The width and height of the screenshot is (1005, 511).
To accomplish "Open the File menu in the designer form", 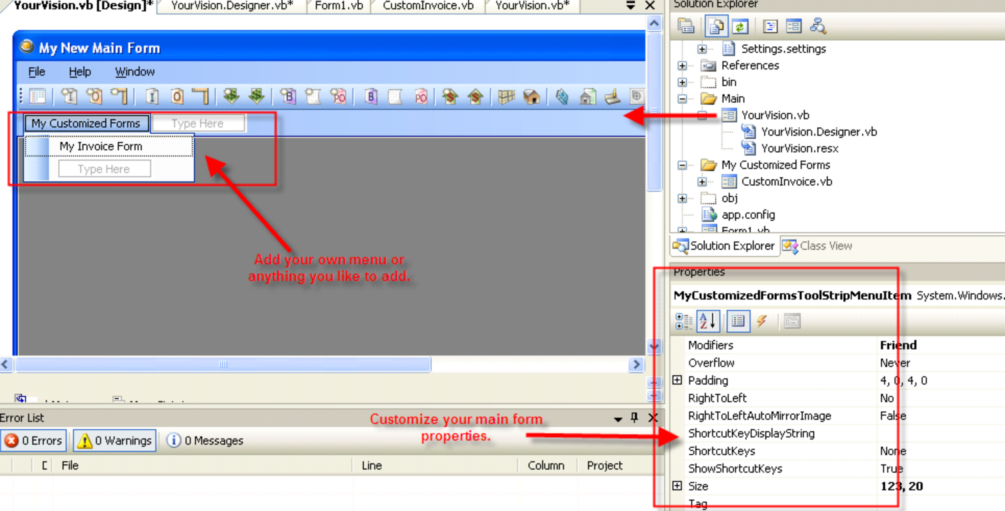I will tap(37, 72).
